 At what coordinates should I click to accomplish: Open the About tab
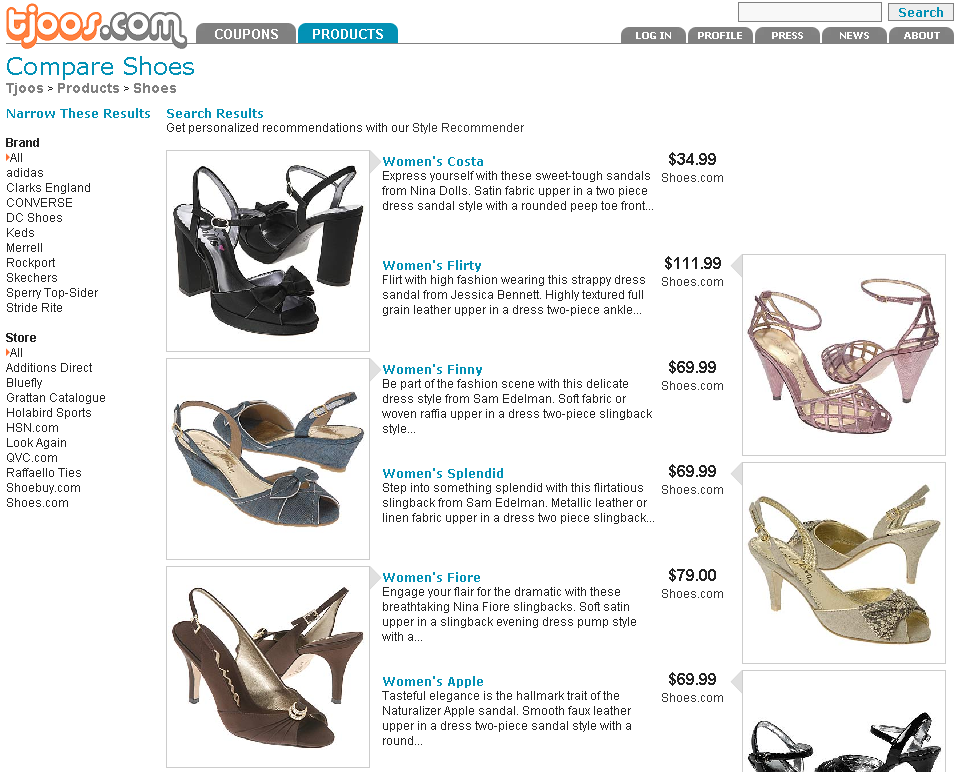tap(921, 36)
